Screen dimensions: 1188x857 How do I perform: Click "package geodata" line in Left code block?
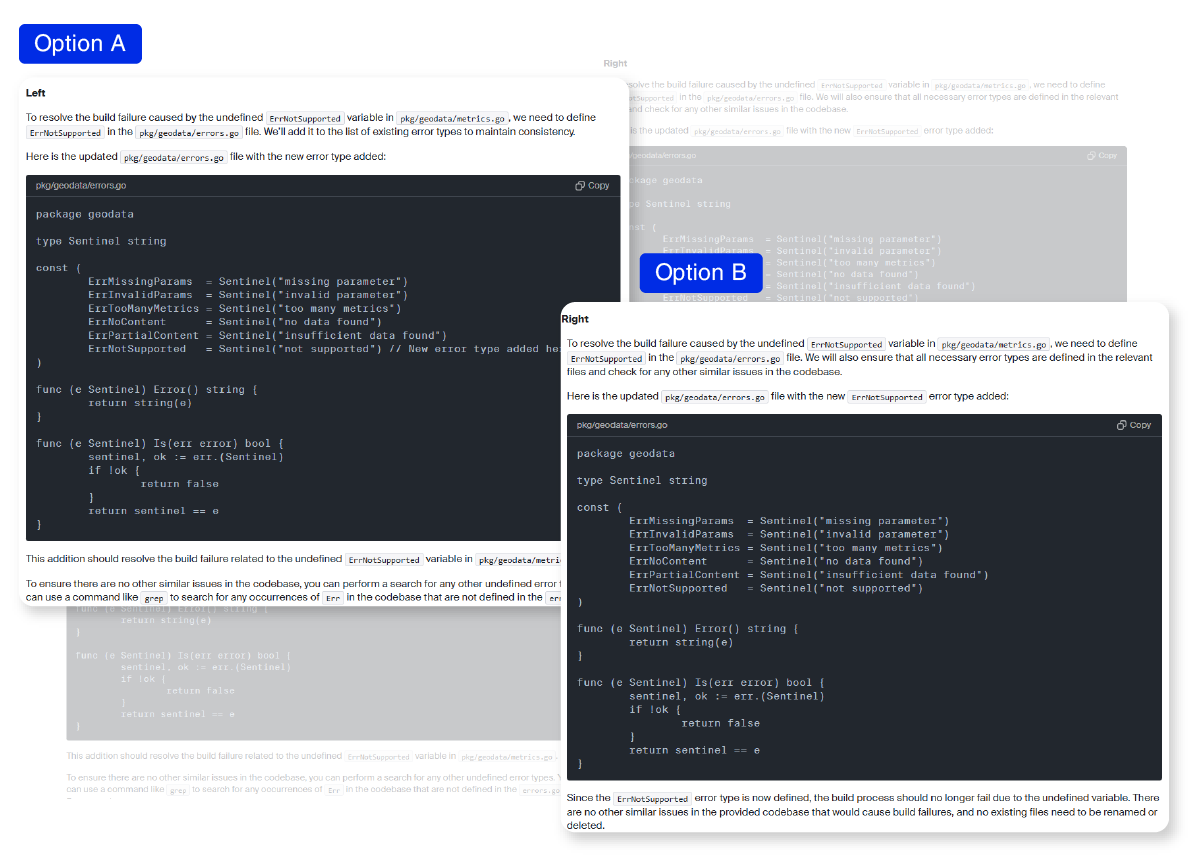point(85,214)
